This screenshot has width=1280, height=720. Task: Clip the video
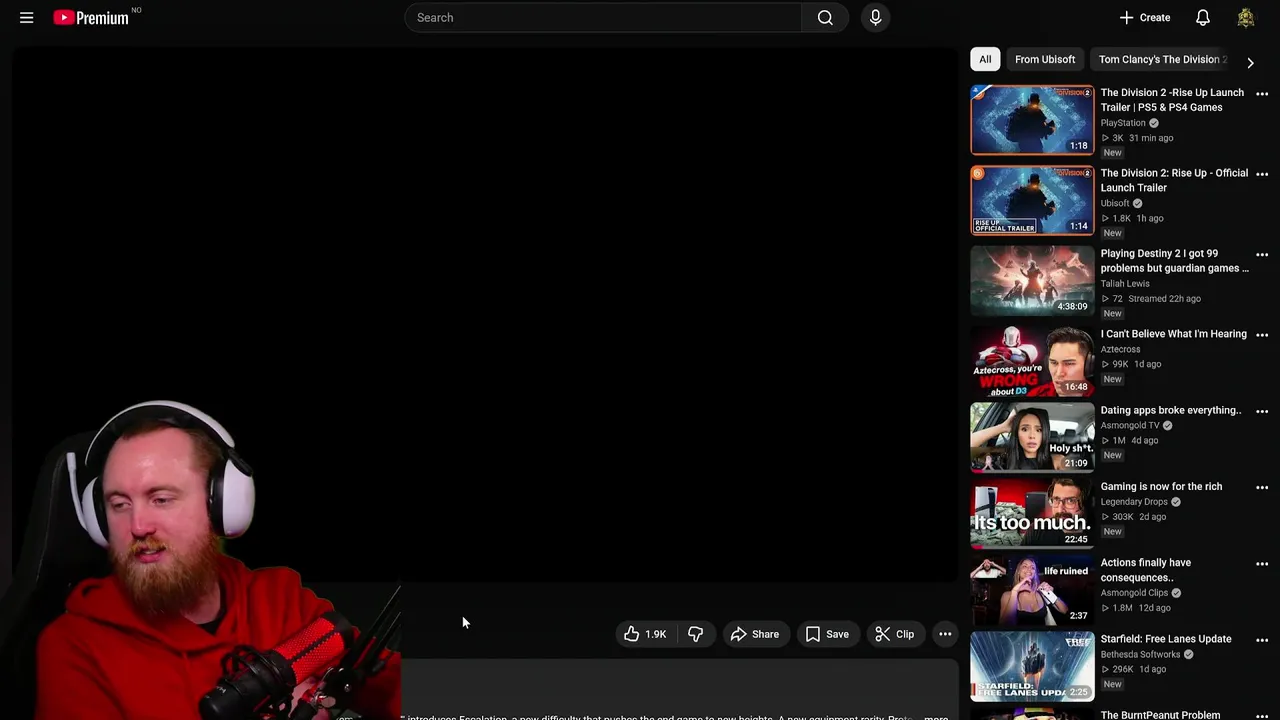895,634
